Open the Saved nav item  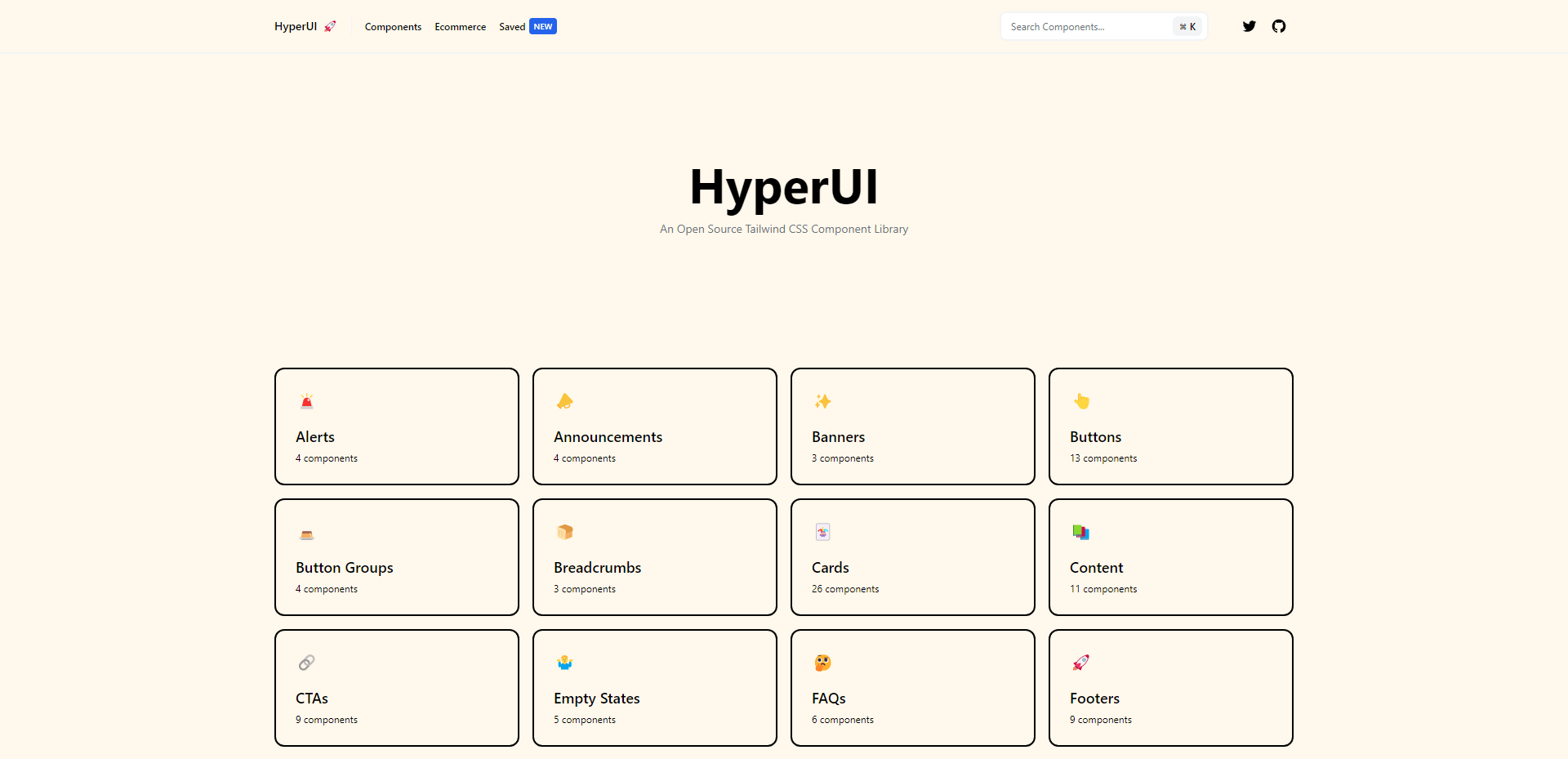[x=512, y=27]
